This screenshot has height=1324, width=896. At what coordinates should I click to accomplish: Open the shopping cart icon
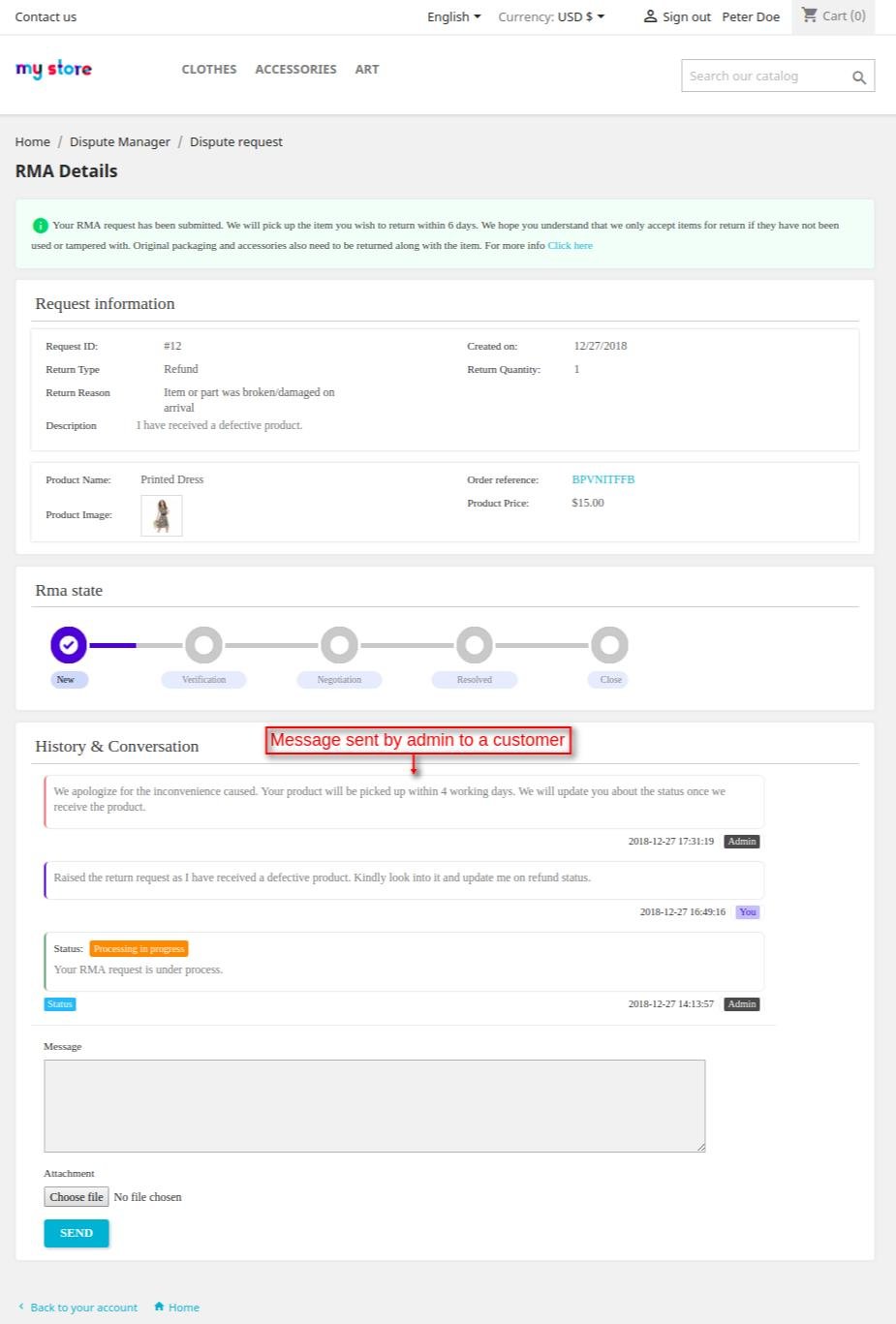tap(810, 15)
